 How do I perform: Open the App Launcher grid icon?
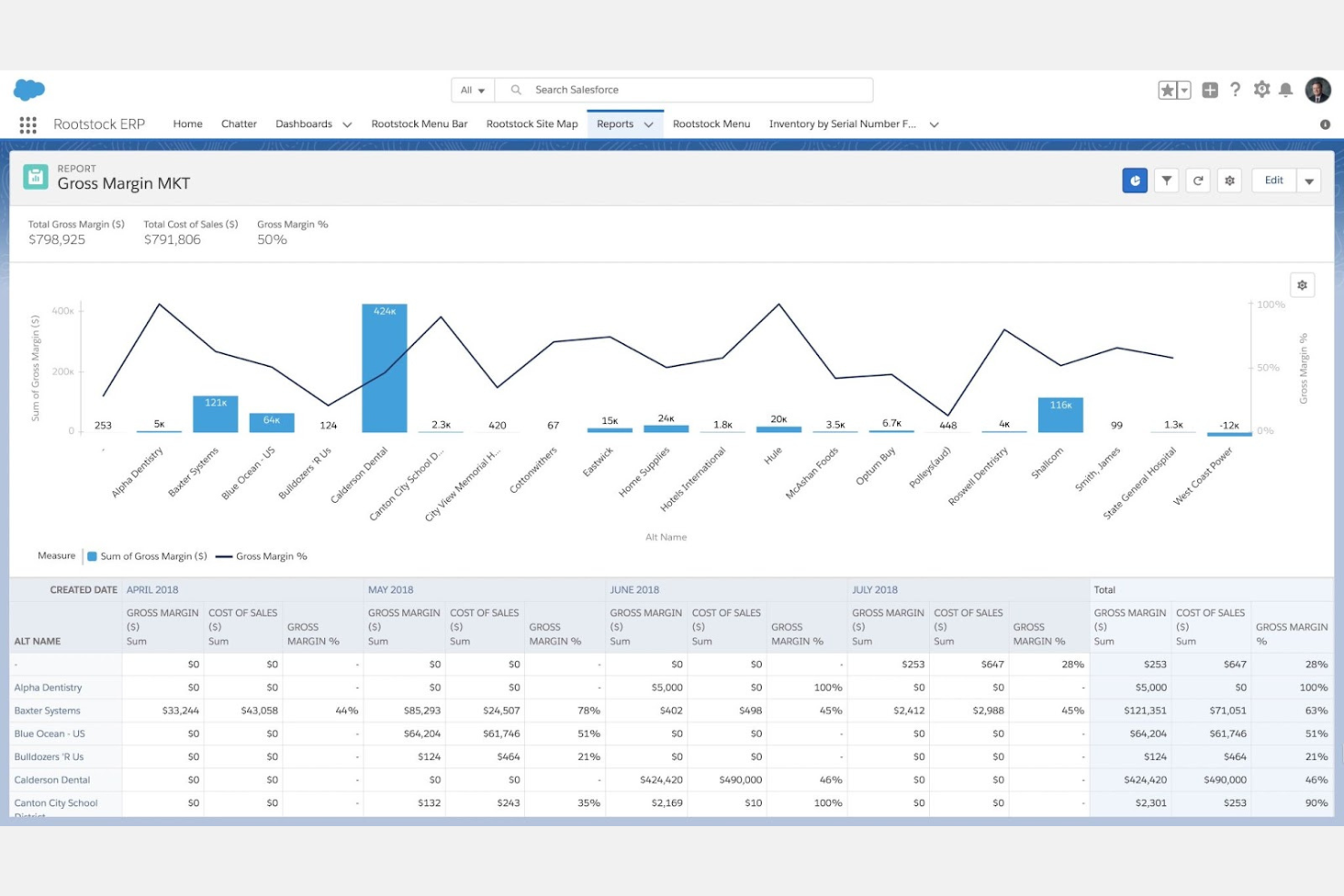tap(28, 124)
